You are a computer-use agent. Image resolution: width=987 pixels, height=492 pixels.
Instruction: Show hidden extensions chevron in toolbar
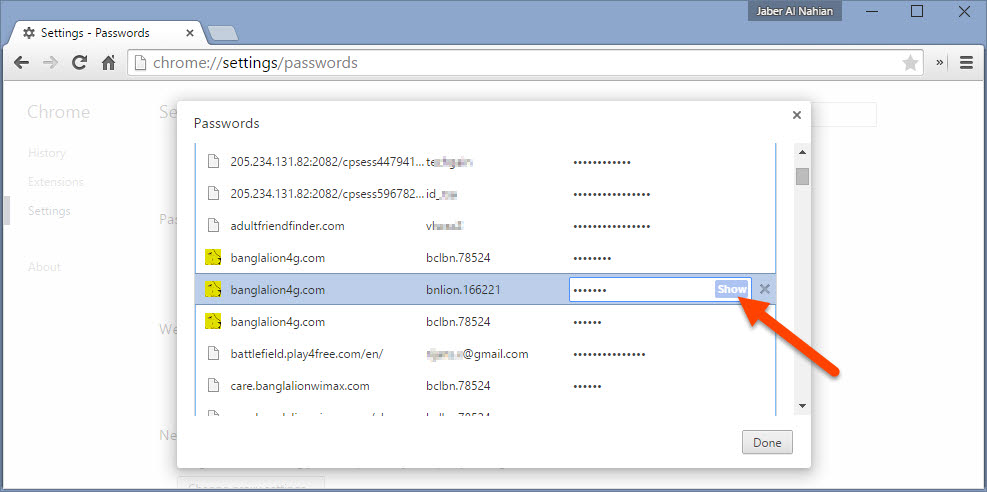pyautogui.click(x=940, y=62)
